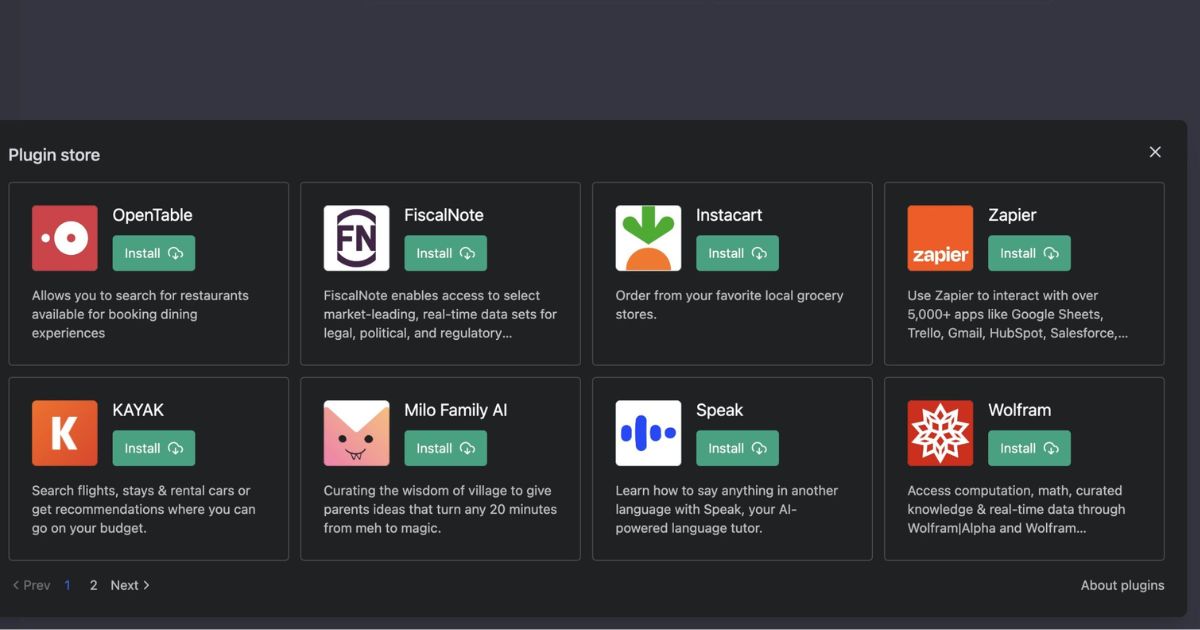Click the orange Zapier logo
The image size is (1200, 630).
click(940, 237)
